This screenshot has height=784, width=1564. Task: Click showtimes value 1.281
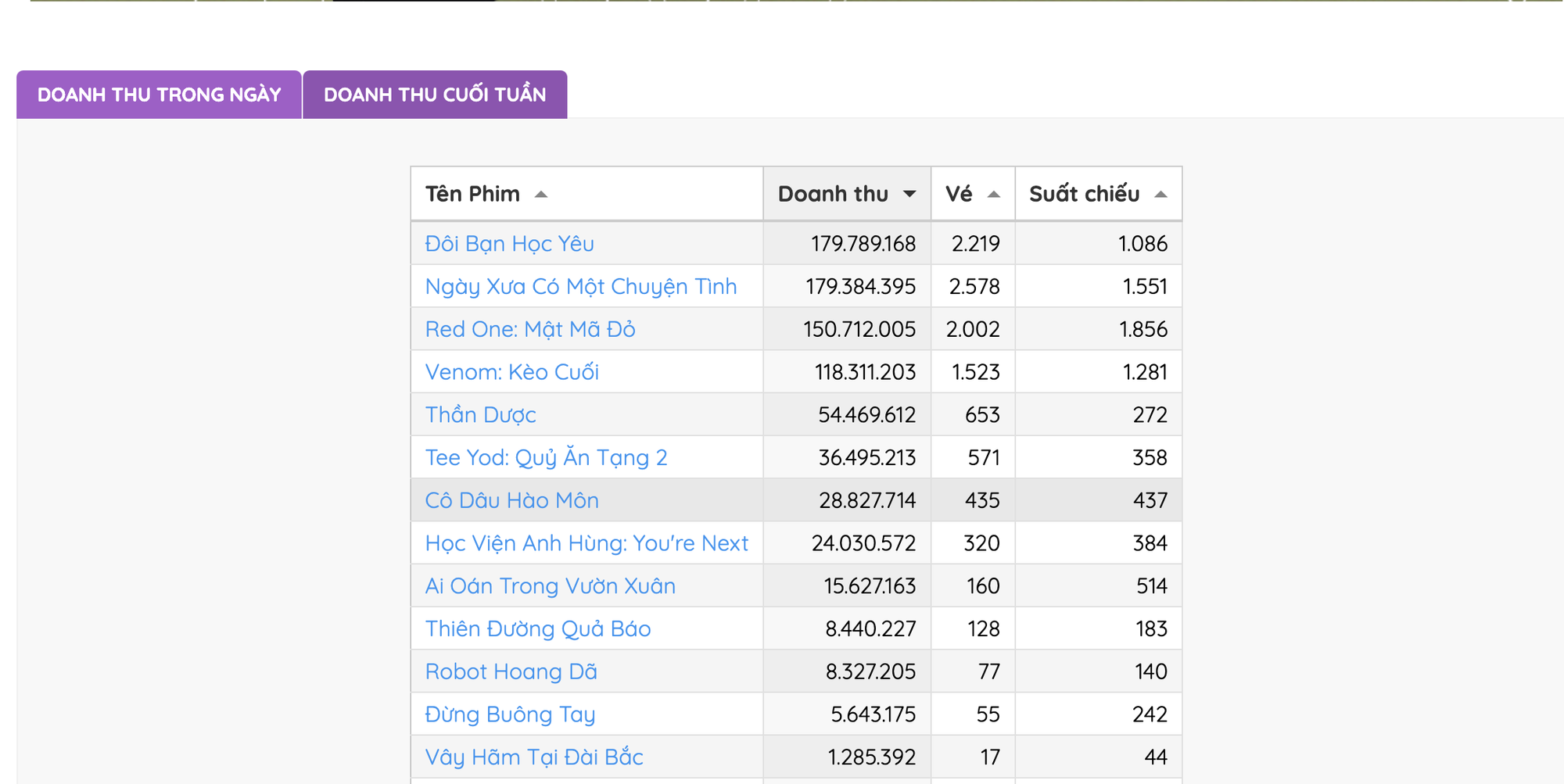(1145, 372)
